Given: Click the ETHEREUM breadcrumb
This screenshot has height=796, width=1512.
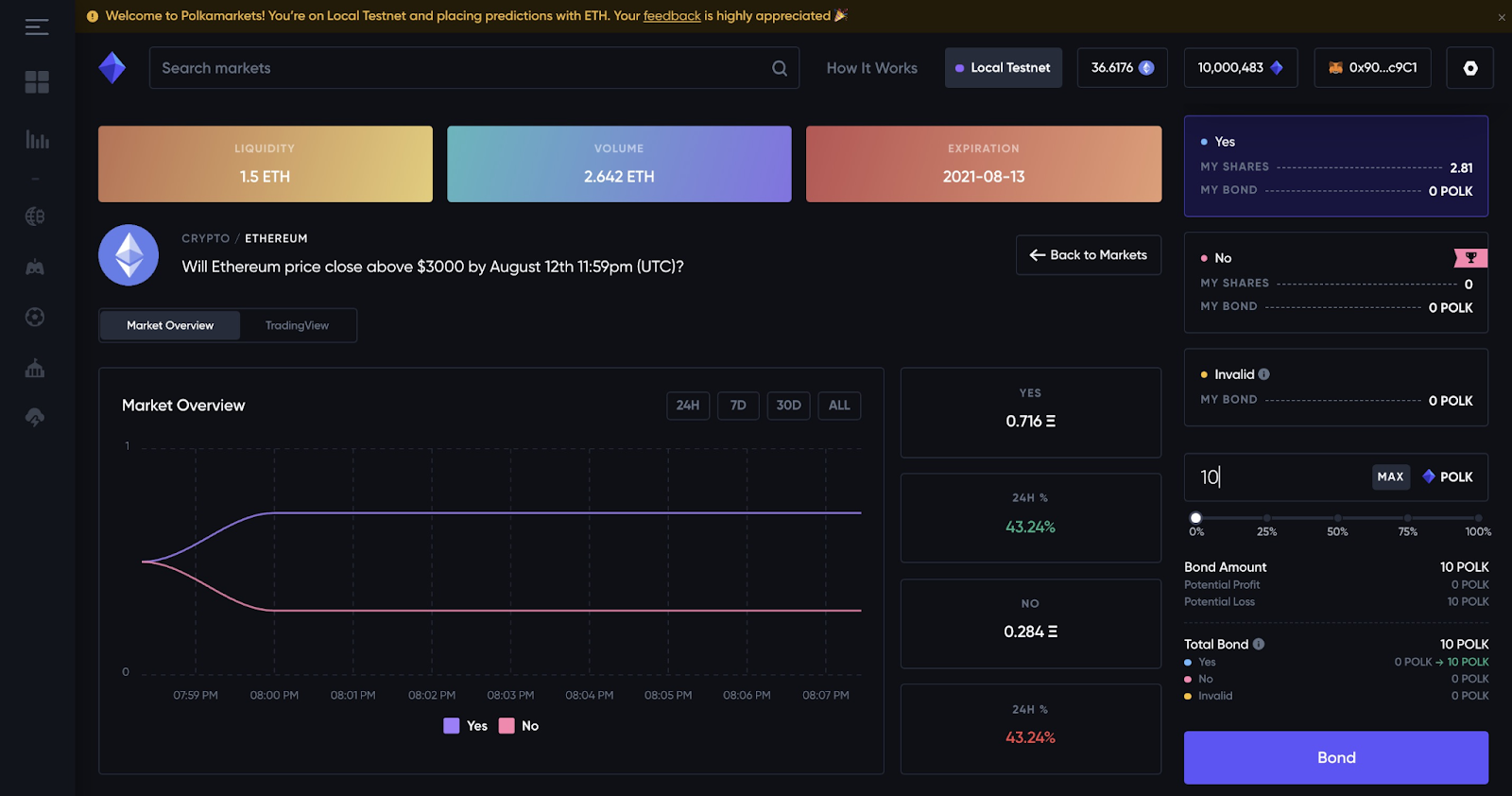Looking at the screenshot, I should tap(276, 238).
